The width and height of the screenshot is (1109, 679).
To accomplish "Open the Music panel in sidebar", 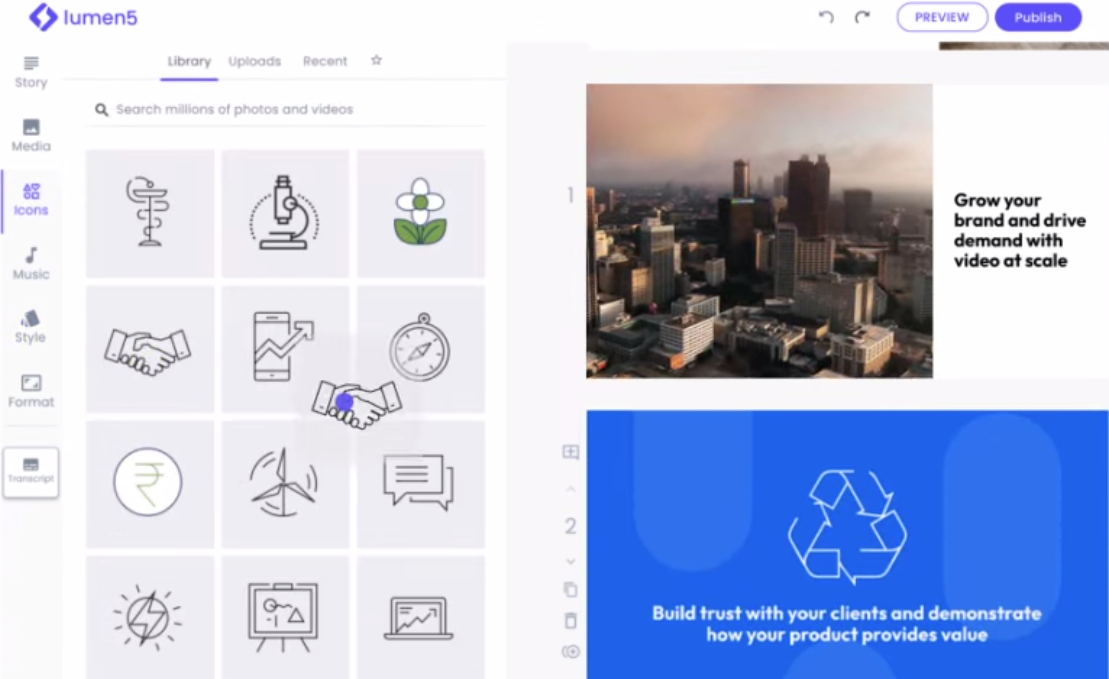I will click(x=31, y=263).
